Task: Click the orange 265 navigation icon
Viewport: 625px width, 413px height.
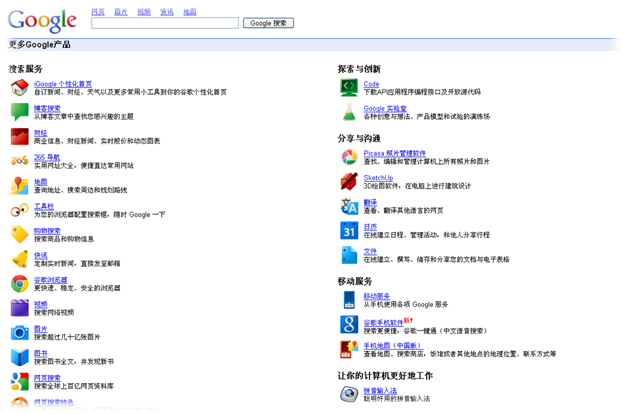Action: [20, 161]
